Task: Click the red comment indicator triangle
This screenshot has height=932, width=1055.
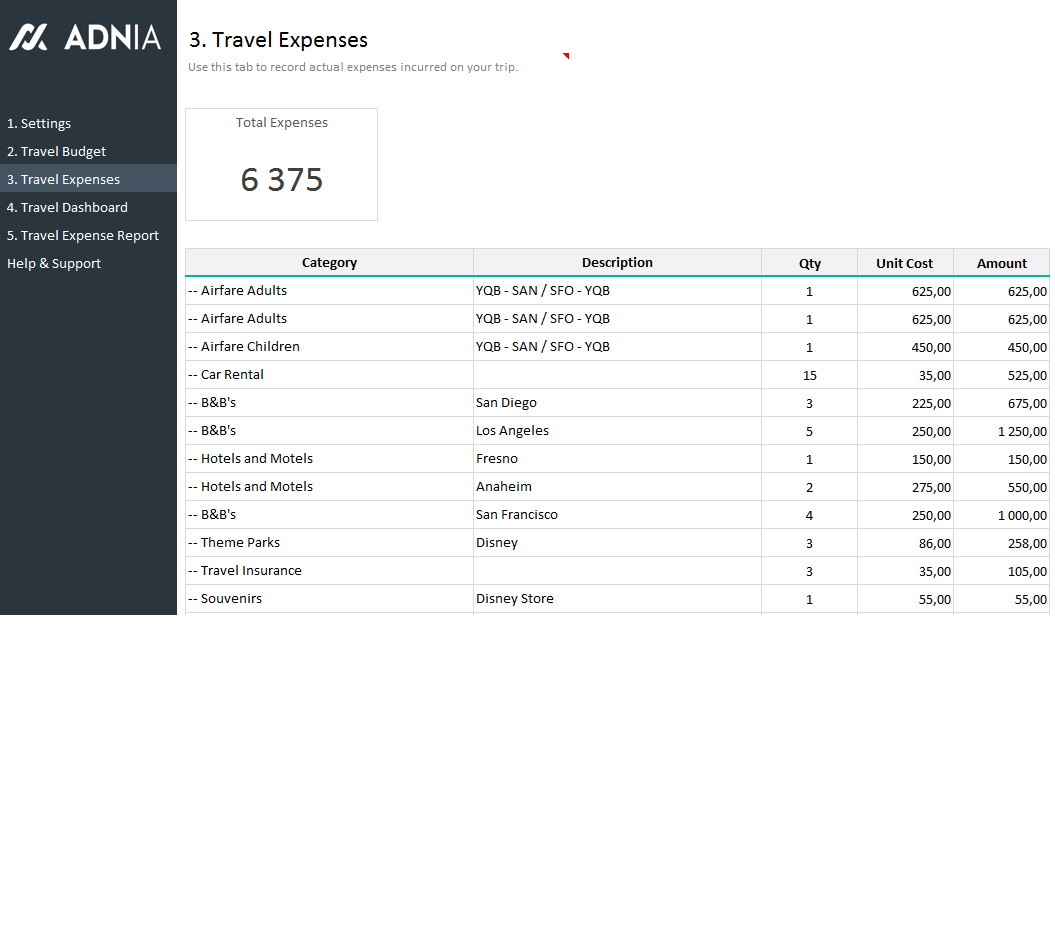Action: 566,56
